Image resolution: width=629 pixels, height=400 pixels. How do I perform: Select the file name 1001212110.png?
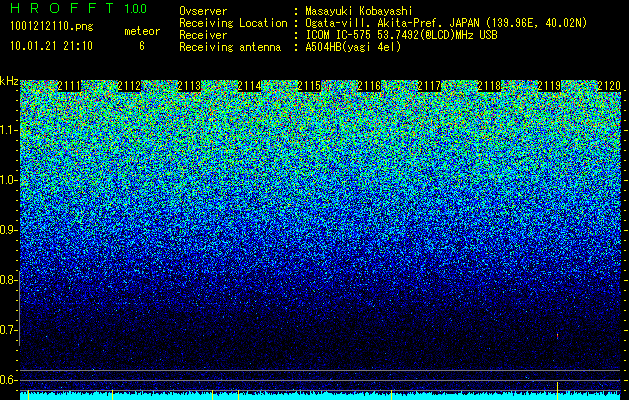(52, 26)
